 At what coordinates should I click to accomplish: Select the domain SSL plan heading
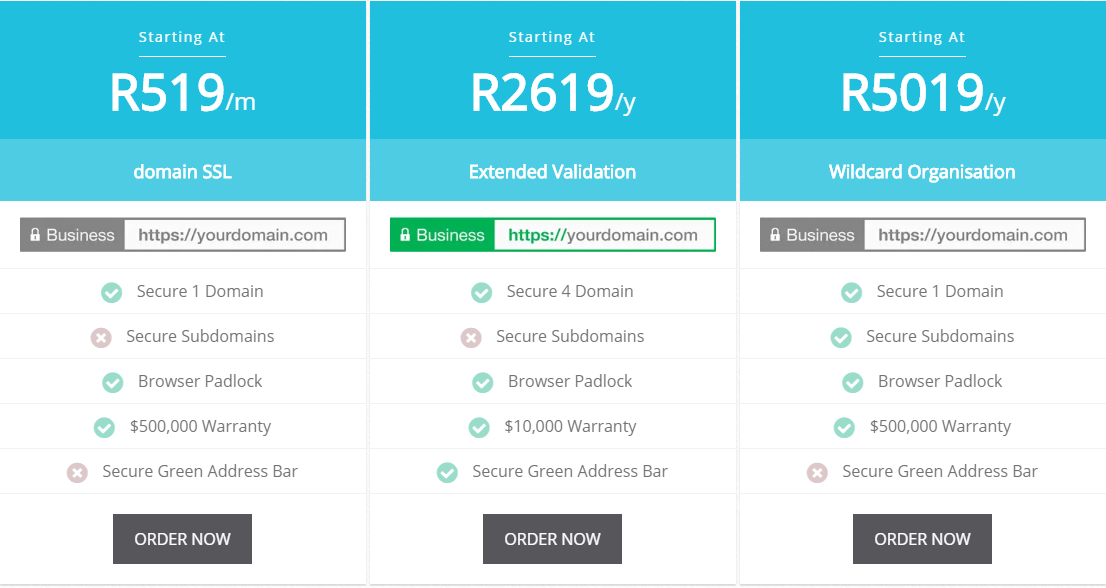tap(182, 172)
